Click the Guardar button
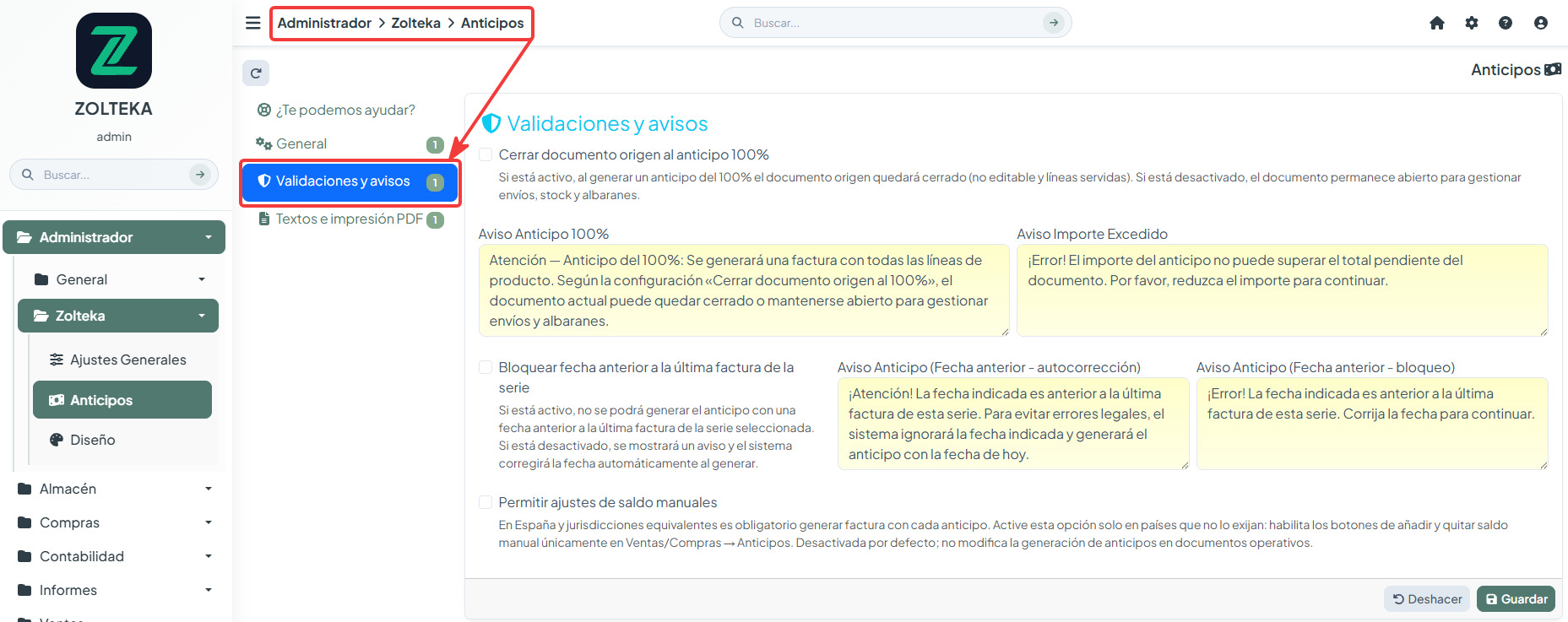The image size is (1568, 622). coord(1516,599)
